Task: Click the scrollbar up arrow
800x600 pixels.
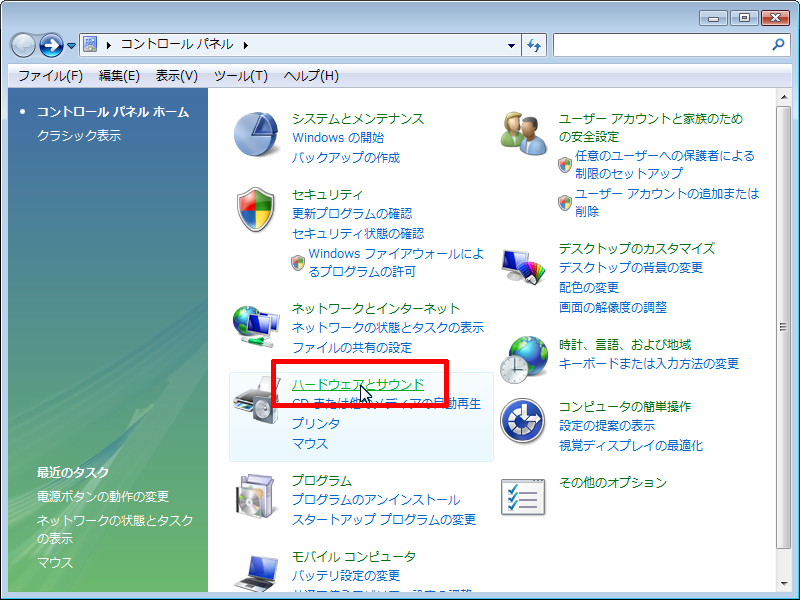Action: pos(784,97)
